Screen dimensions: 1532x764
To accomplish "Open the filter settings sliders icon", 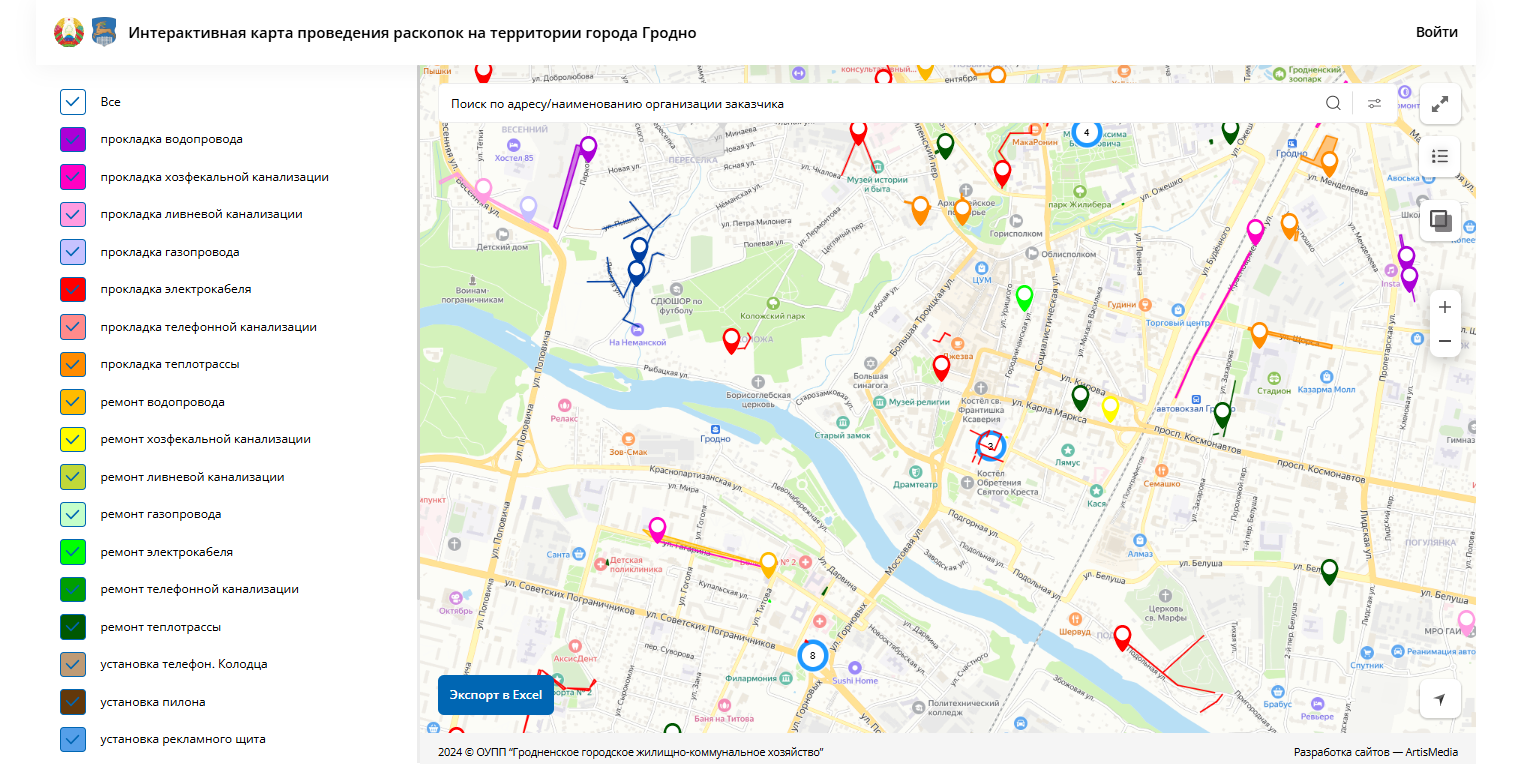I will (1374, 102).
